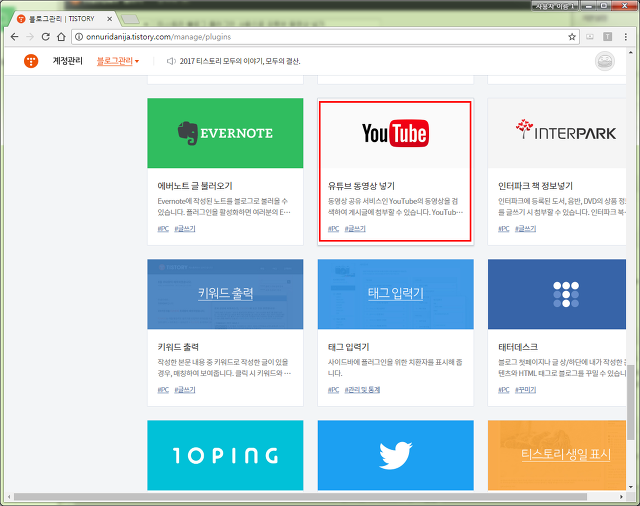
Task: Click the address bar URL field
Action: point(324,37)
